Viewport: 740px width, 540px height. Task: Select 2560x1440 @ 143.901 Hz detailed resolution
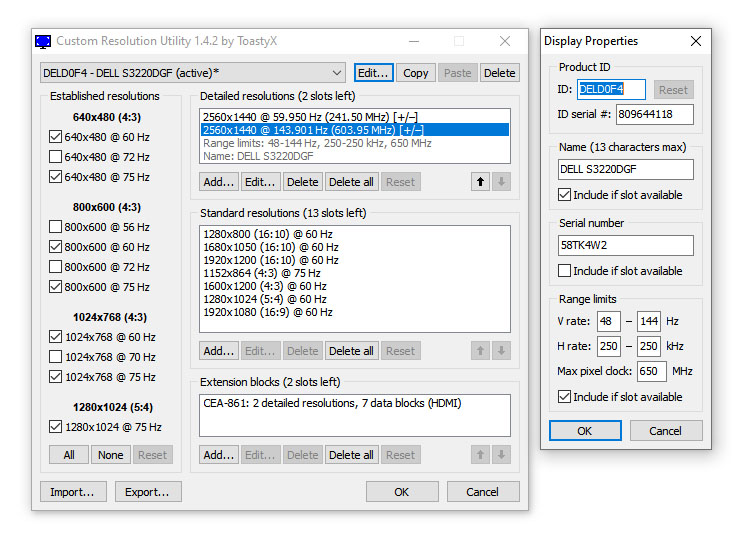(355, 130)
